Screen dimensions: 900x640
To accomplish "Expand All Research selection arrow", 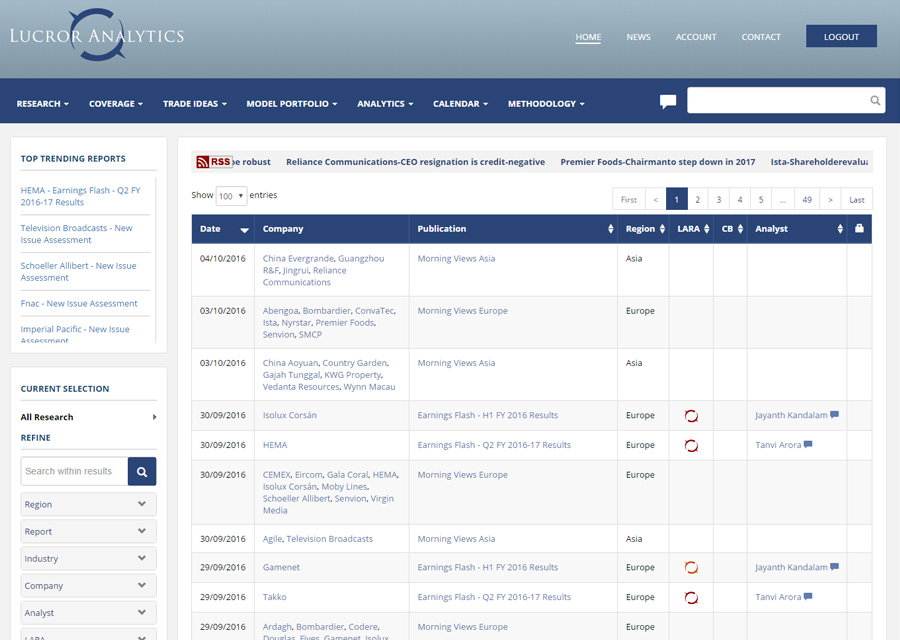I will pos(154,417).
